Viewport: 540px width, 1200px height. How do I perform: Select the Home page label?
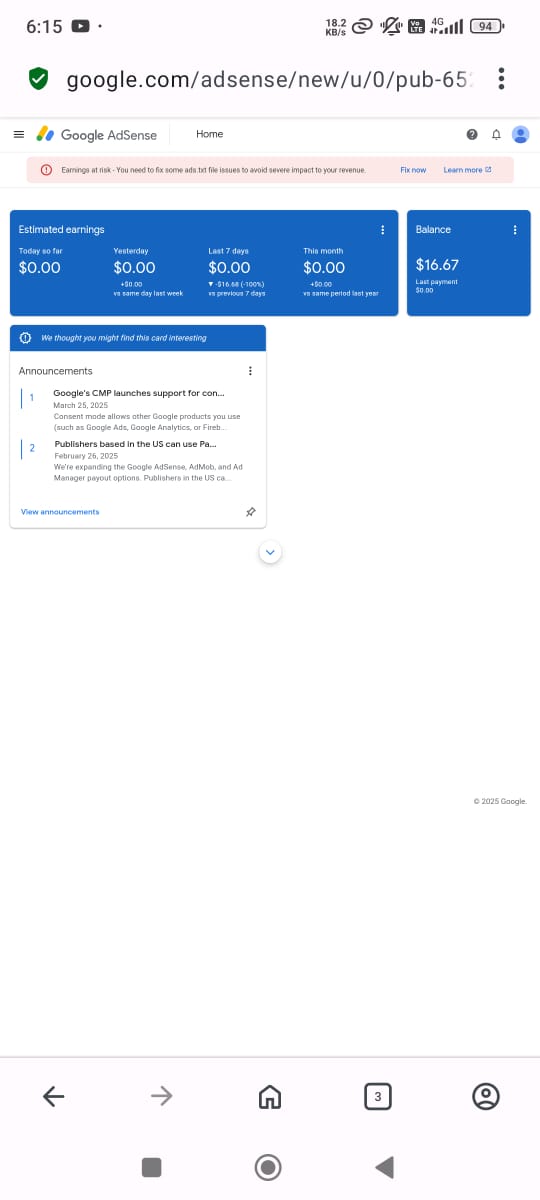[210, 134]
